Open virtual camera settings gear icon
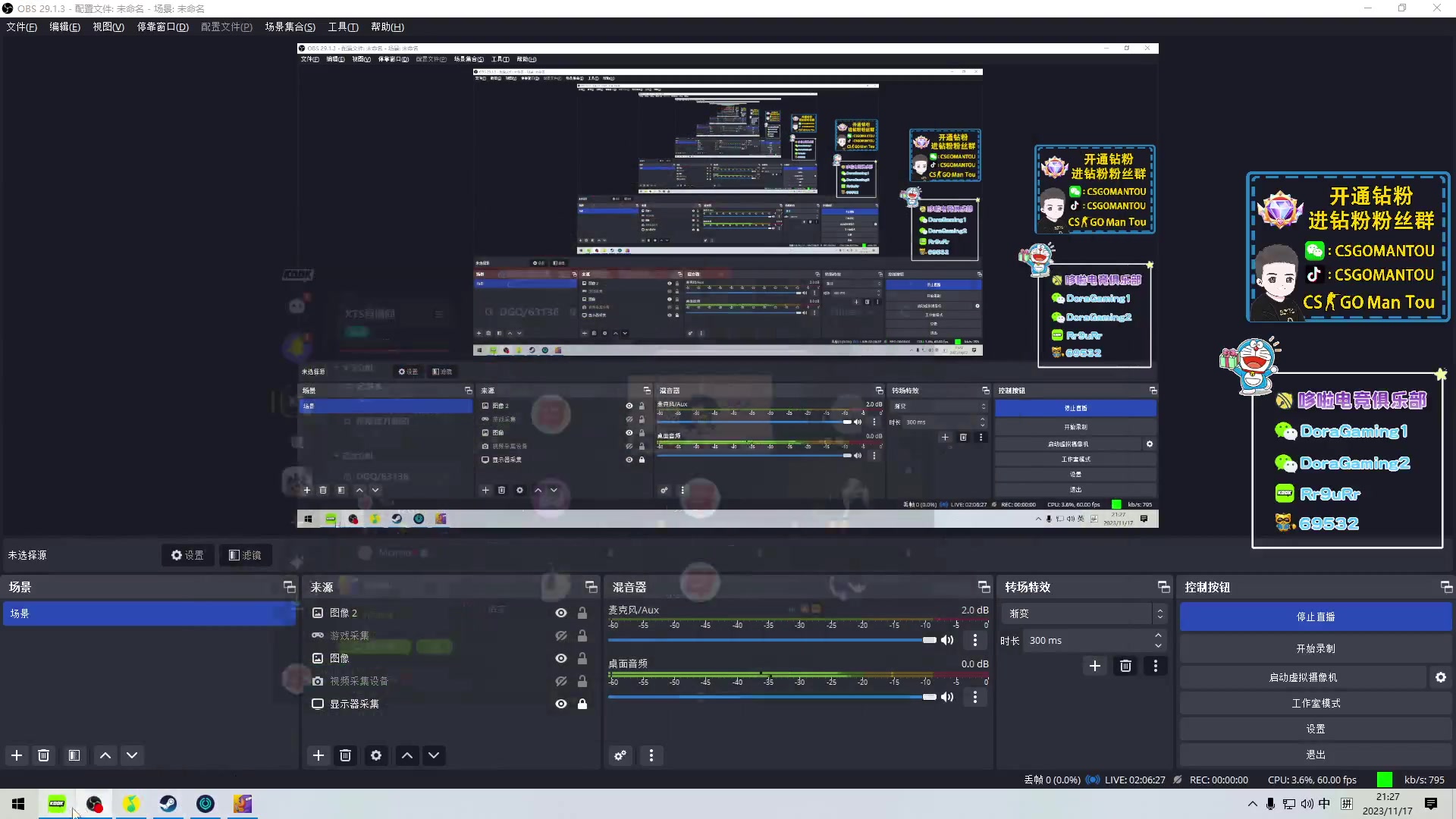The height and width of the screenshot is (819, 1456). (x=1440, y=677)
